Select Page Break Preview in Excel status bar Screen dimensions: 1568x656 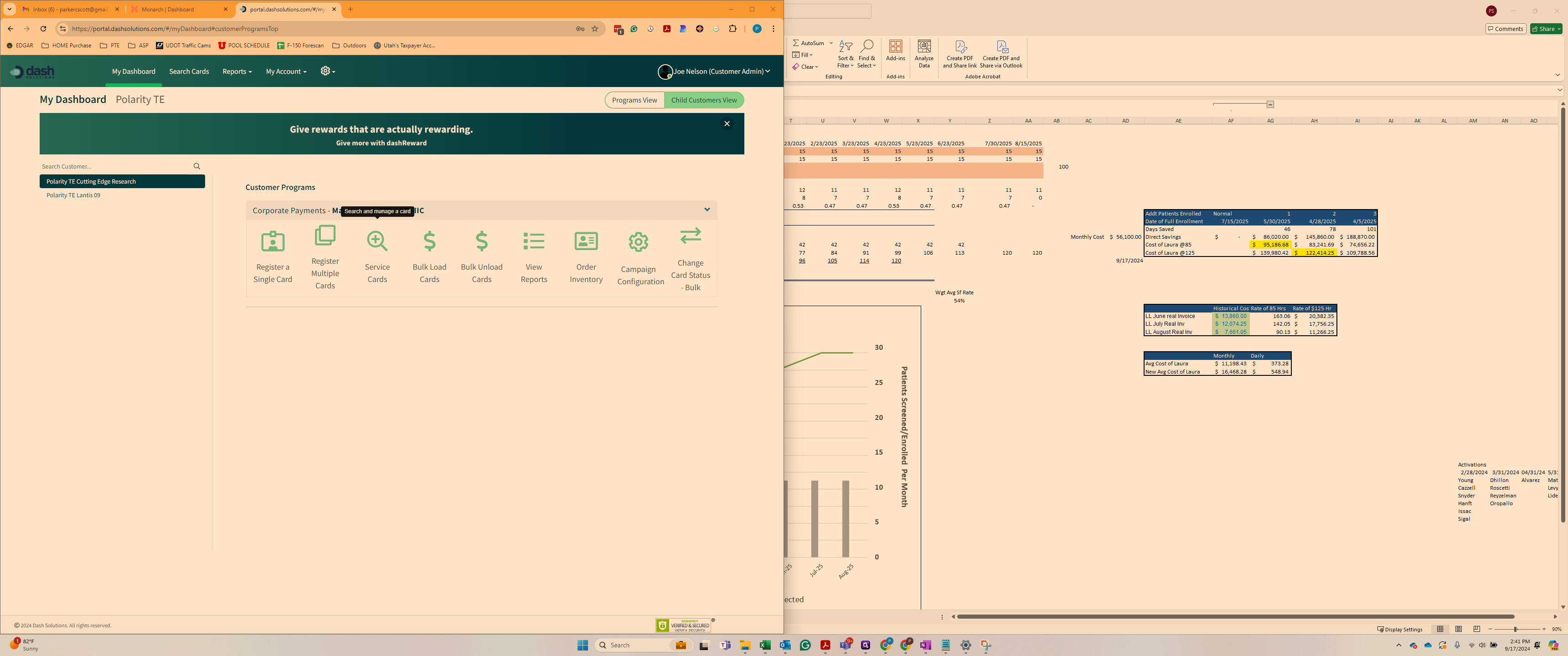pos(1476,629)
